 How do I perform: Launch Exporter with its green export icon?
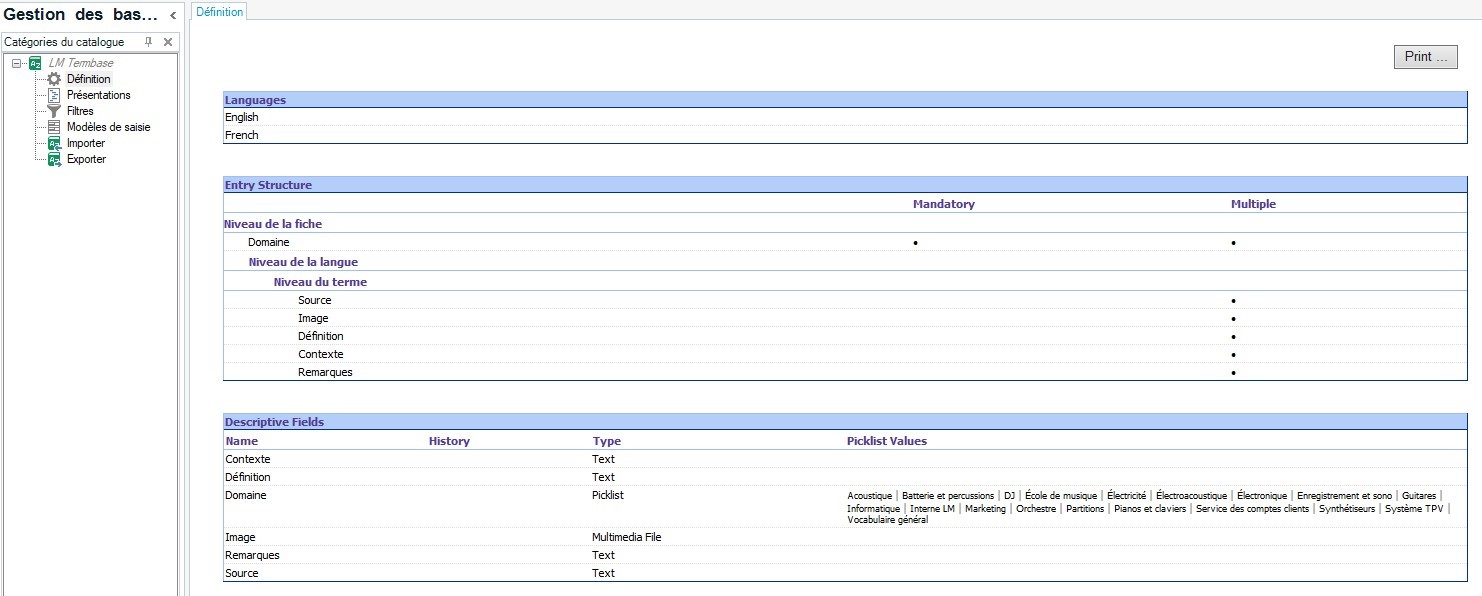click(x=54, y=159)
